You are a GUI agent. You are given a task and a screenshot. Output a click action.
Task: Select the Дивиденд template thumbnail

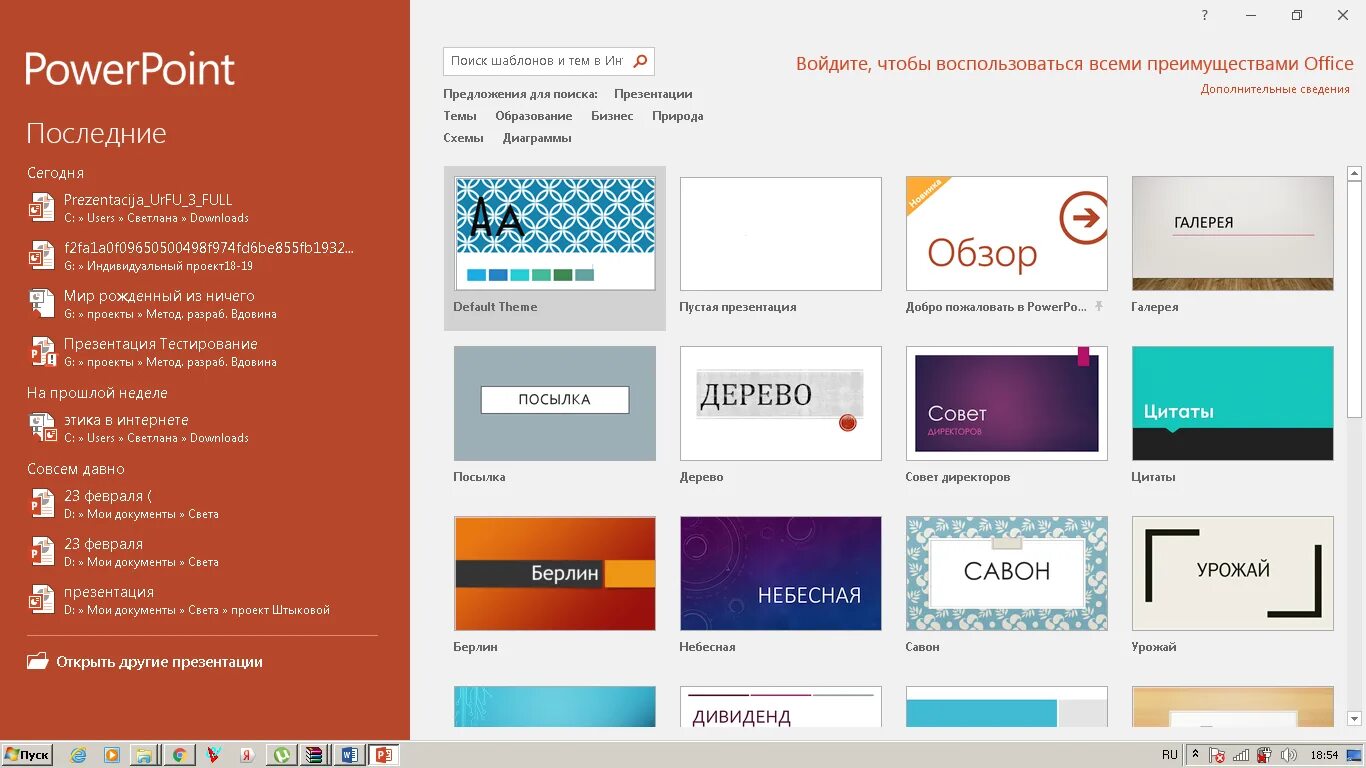point(781,707)
